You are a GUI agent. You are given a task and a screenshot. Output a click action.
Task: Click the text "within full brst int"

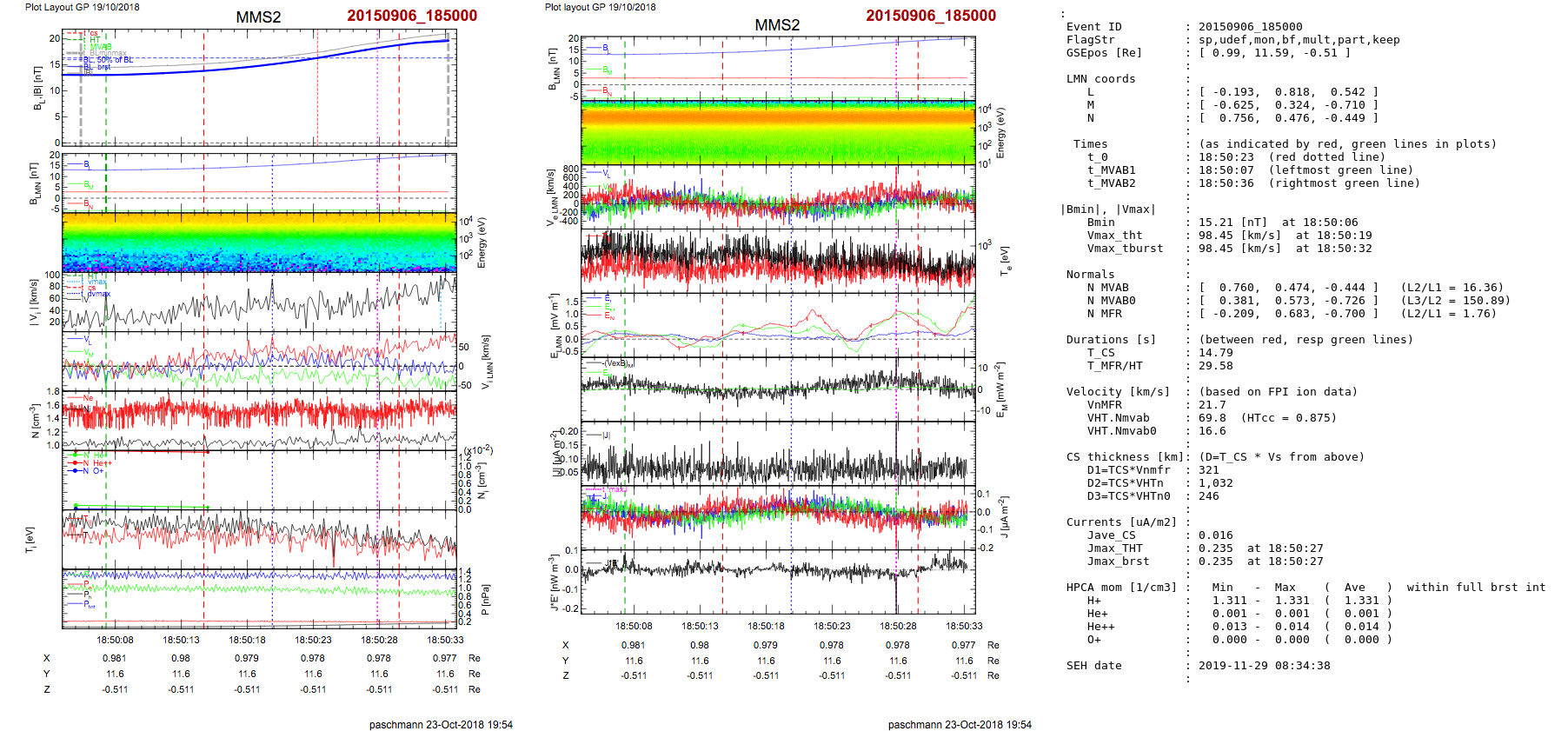1476,588
